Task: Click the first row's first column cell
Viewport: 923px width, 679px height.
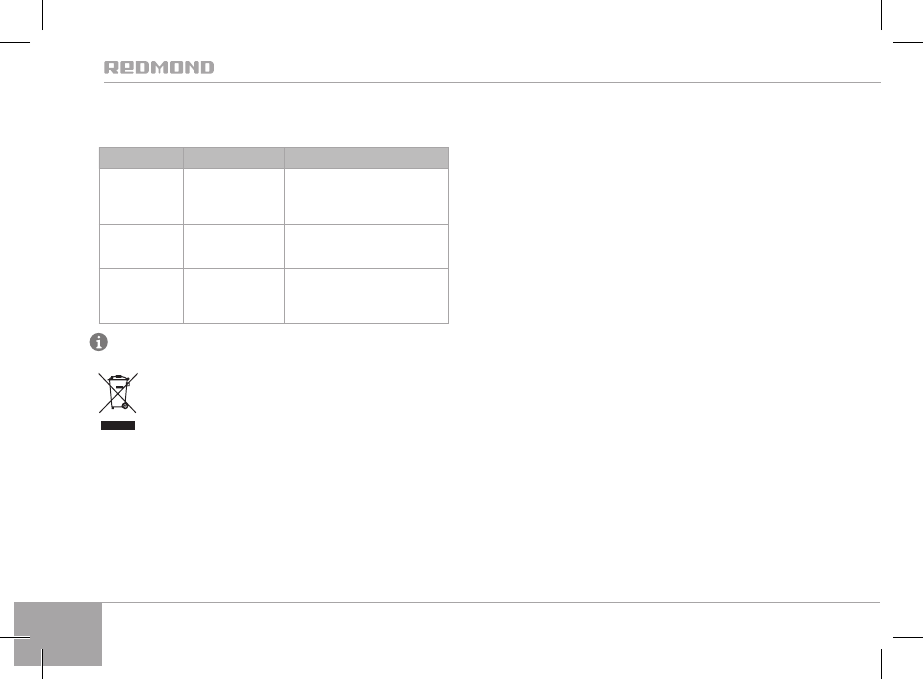Action: coord(140,195)
